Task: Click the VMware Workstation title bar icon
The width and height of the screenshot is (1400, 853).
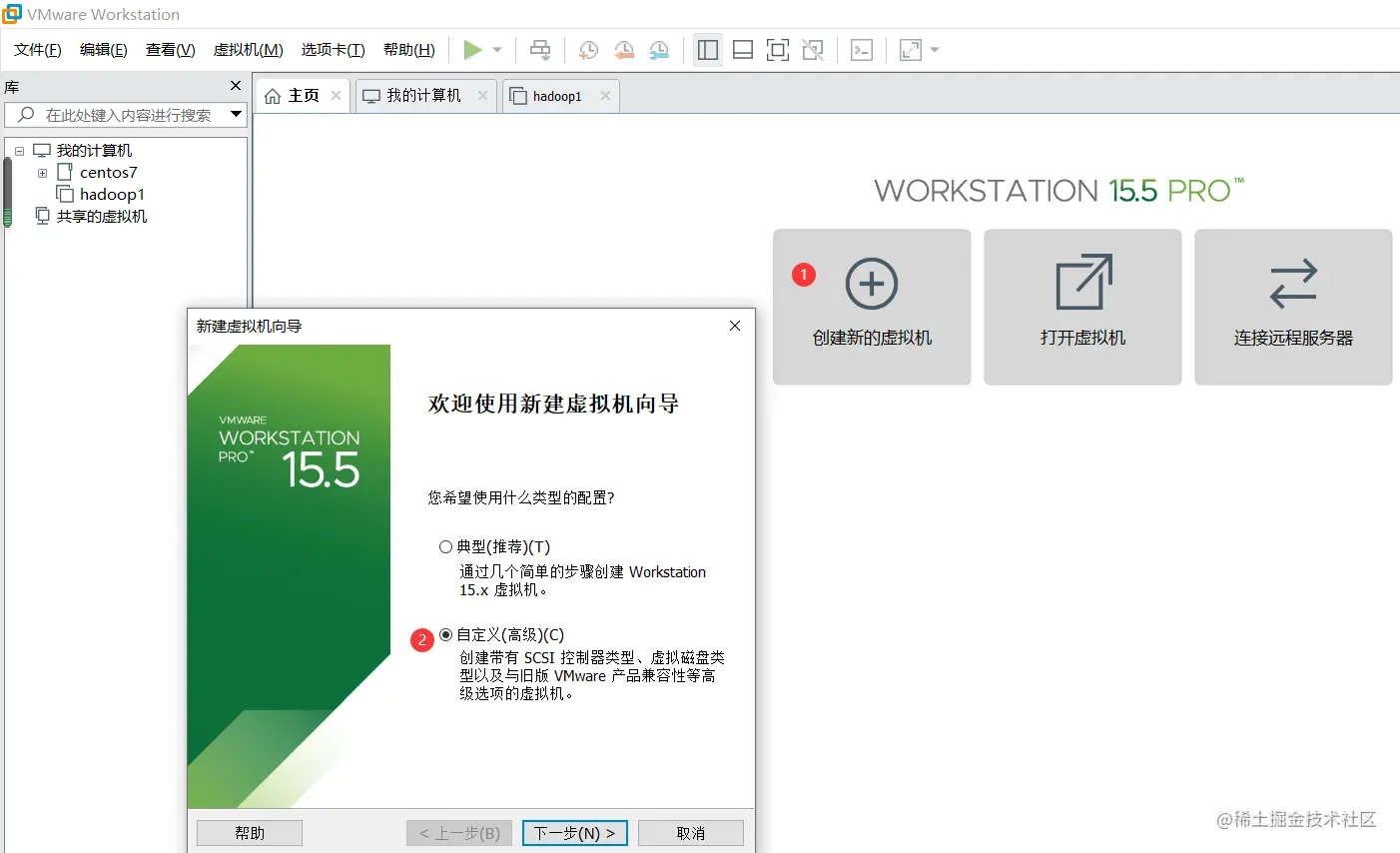Action: [12, 13]
